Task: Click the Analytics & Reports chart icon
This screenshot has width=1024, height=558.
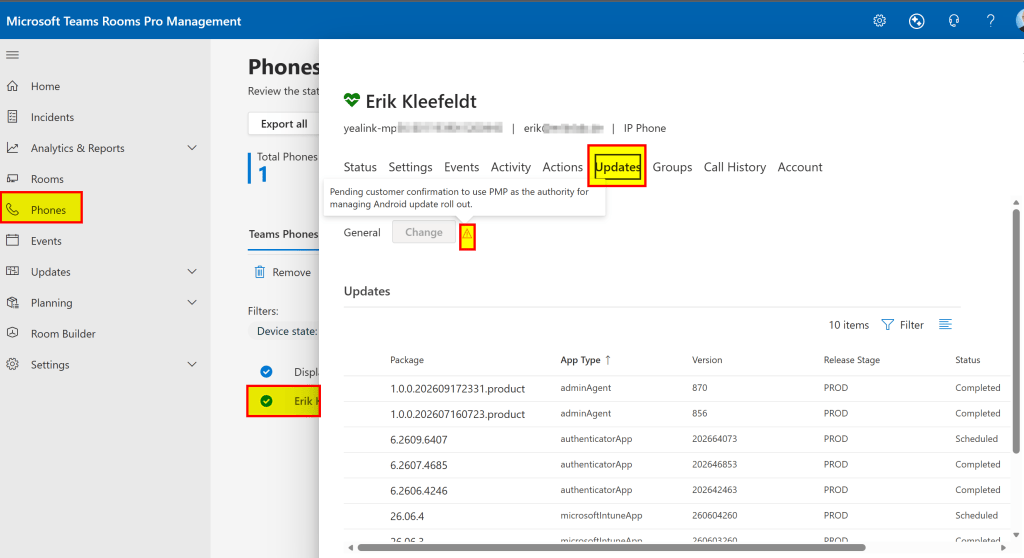Action: click(x=12, y=148)
